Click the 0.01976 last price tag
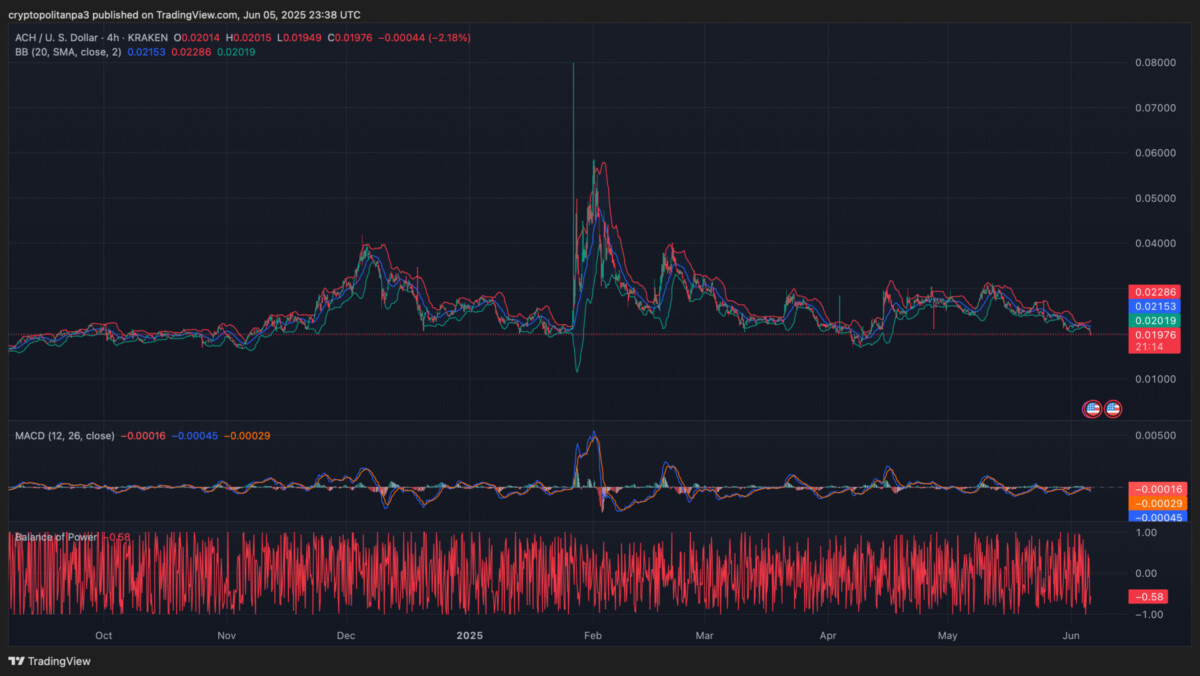This screenshot has width=1200, height=676. point(1155,334)
